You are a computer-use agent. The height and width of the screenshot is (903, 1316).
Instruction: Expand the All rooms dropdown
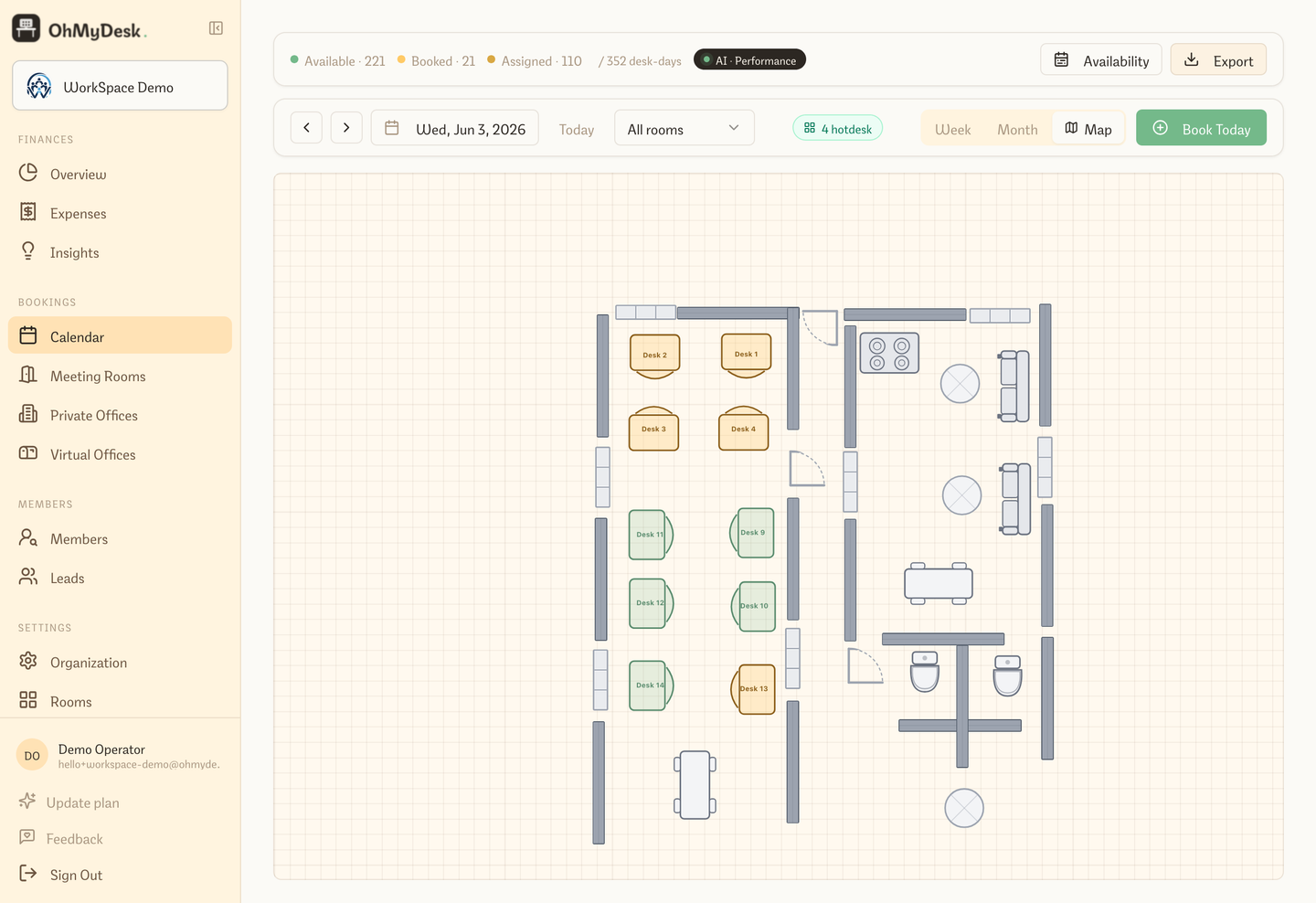click(685, 128)
